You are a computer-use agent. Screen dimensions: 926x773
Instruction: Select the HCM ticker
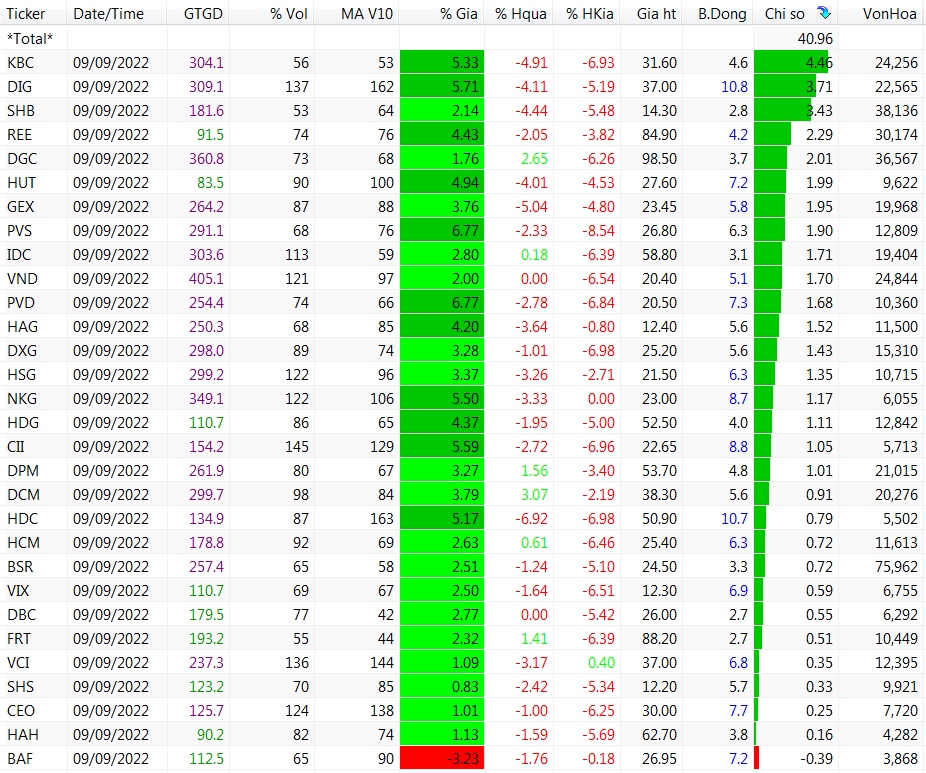point(24,543)
